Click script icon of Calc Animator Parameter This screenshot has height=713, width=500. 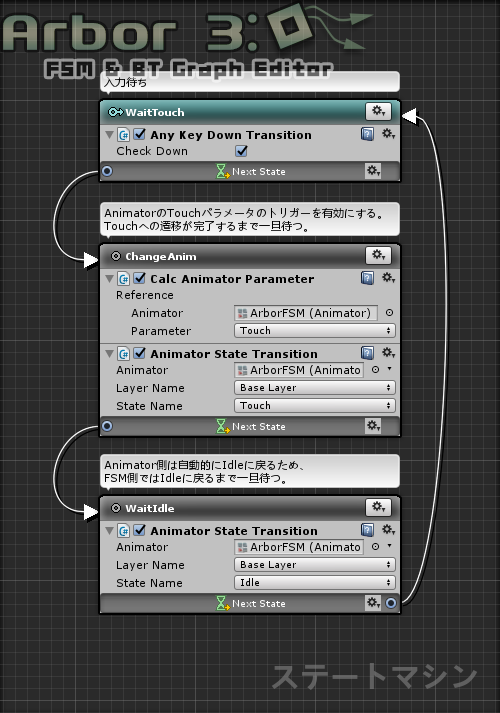pos(124,278)
